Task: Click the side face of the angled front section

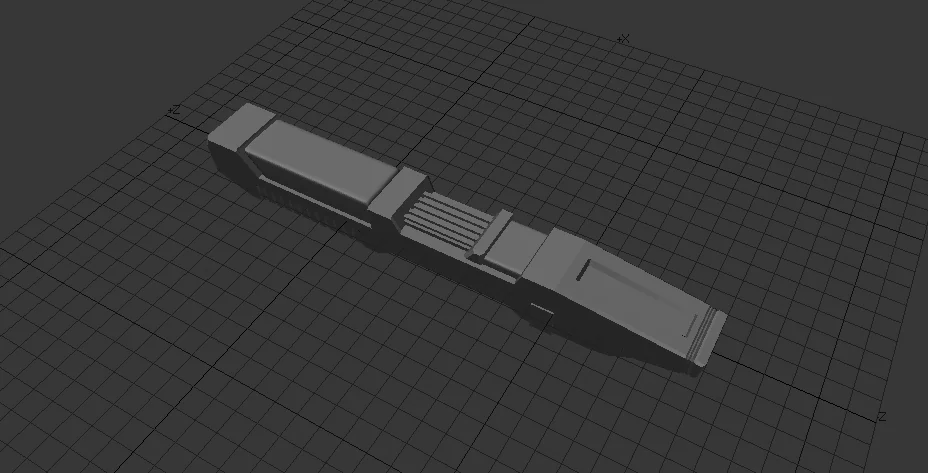Action: [x=610, y=335]
